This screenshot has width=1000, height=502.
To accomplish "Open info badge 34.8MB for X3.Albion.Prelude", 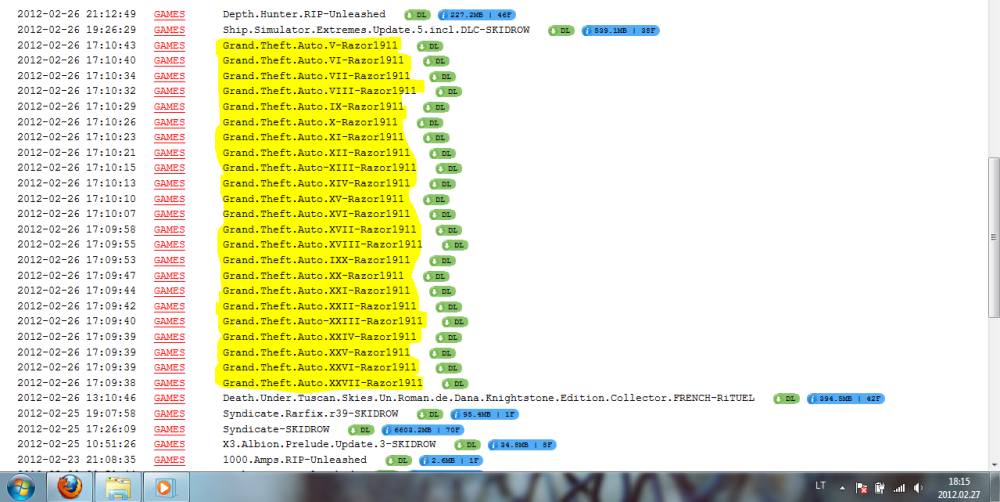I will [x=522, y=445].
